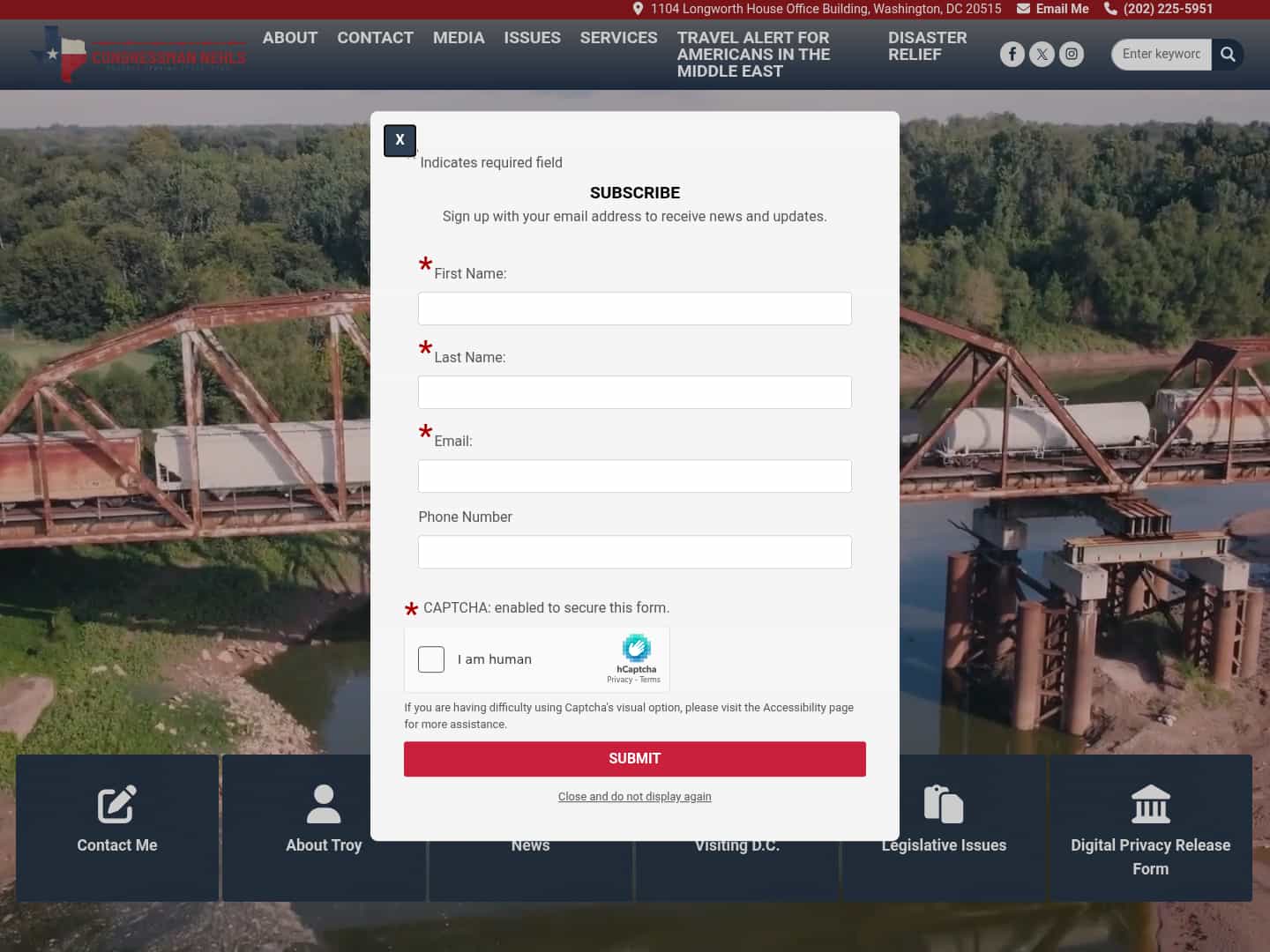Open the Legislative Issues tile label
Image resolution: width=1270 pixels, height=952 pixels.
click(944, 845)
